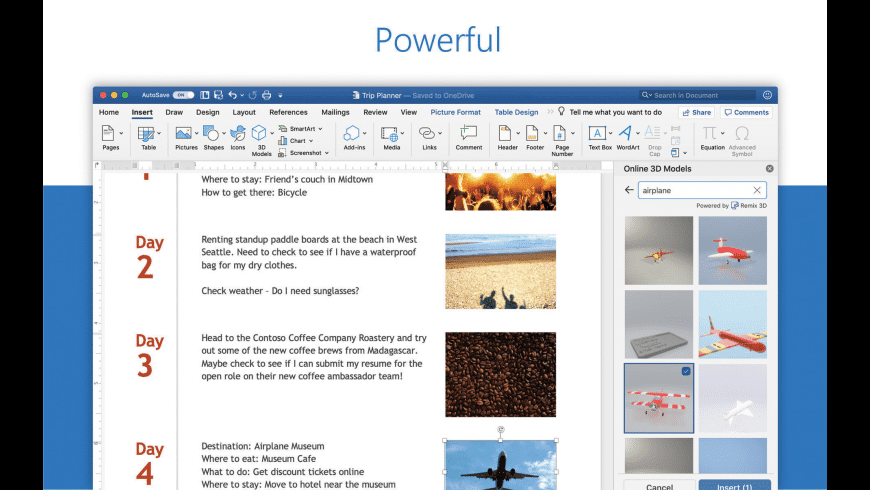Viewport: 870px width, 490px height.
Task: Switch to the Layout tab
Action: point(243,113)
